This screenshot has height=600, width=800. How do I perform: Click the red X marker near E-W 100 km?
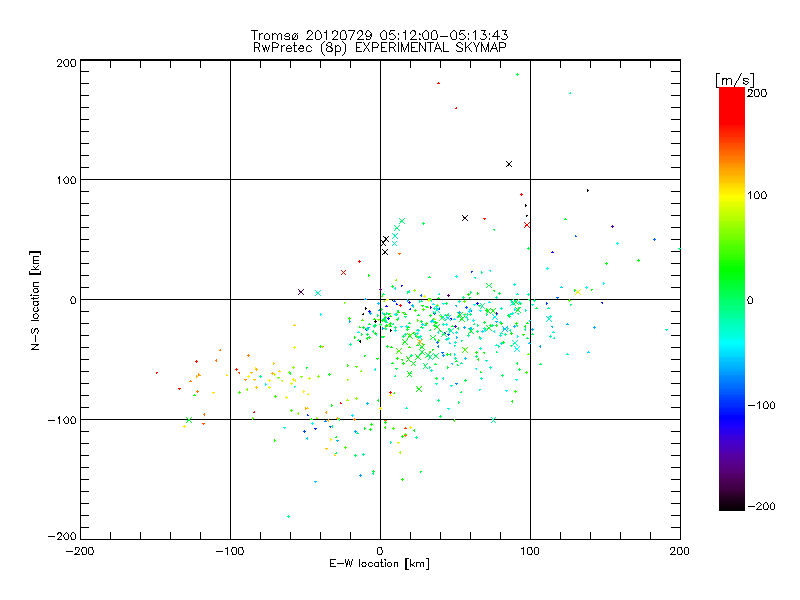click(527, 224)
